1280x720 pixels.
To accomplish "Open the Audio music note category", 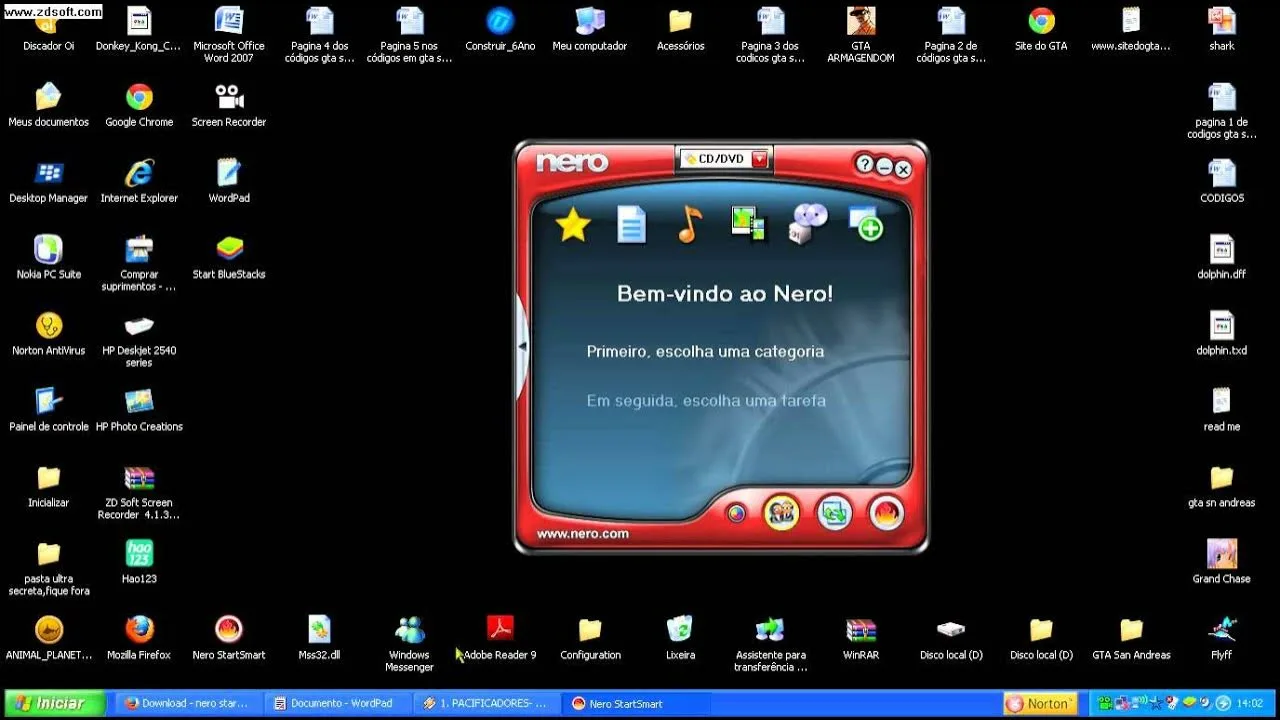I will point(689,225).
